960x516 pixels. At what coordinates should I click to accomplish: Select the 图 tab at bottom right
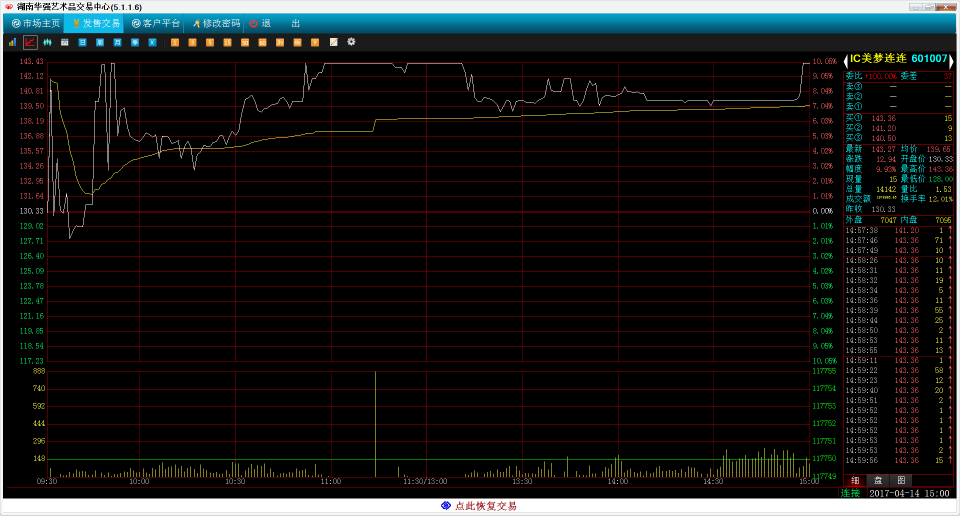click(x=901, y=480)
